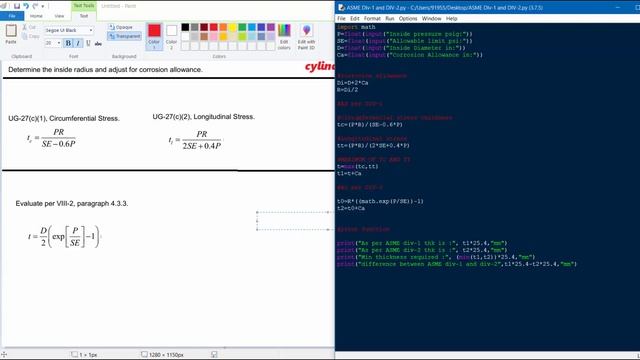Pick the pink color swatch in the second row

click(x=213, y=37)
